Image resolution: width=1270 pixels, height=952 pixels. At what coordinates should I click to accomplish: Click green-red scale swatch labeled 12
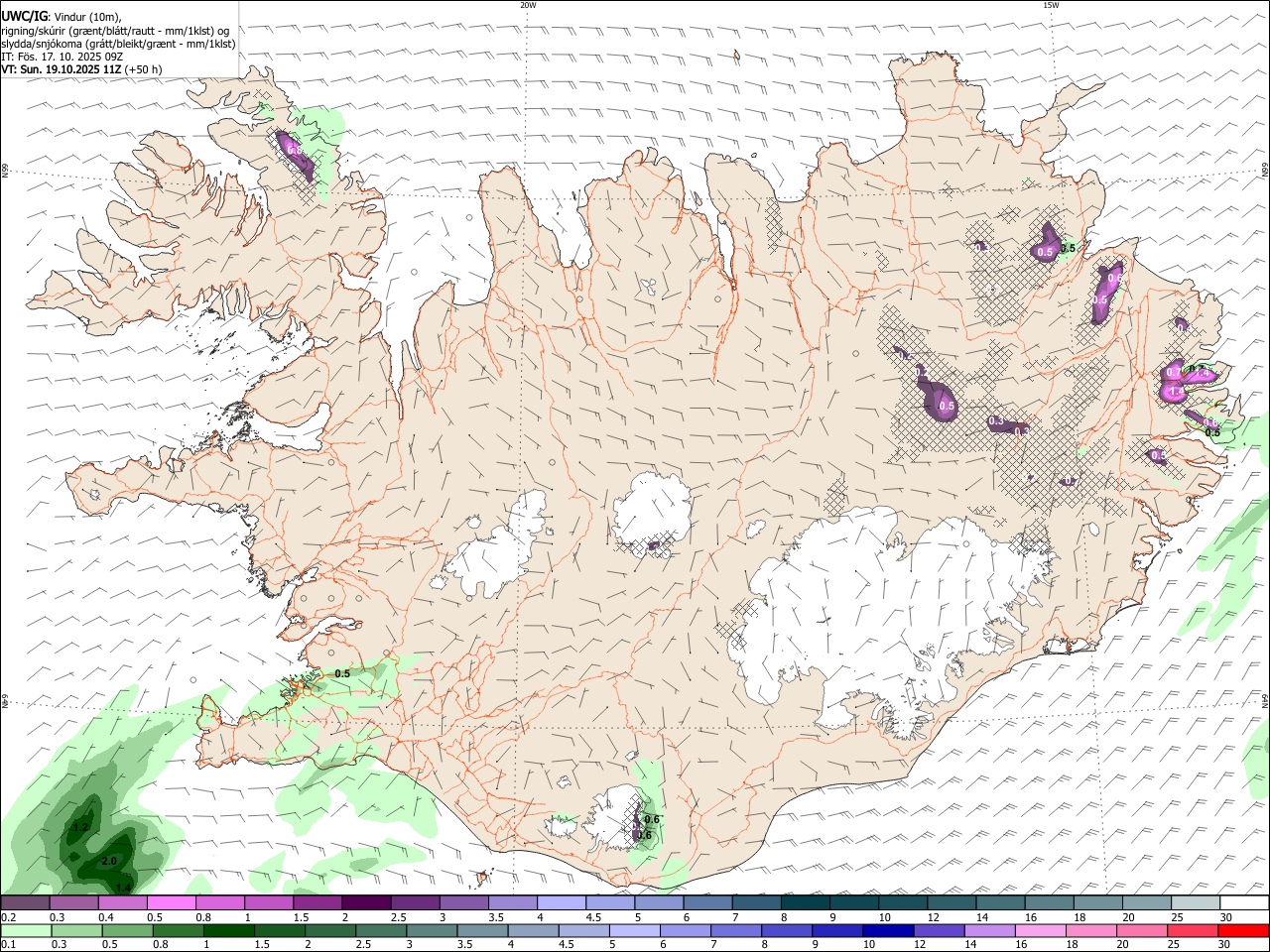[x=940, y=931]
